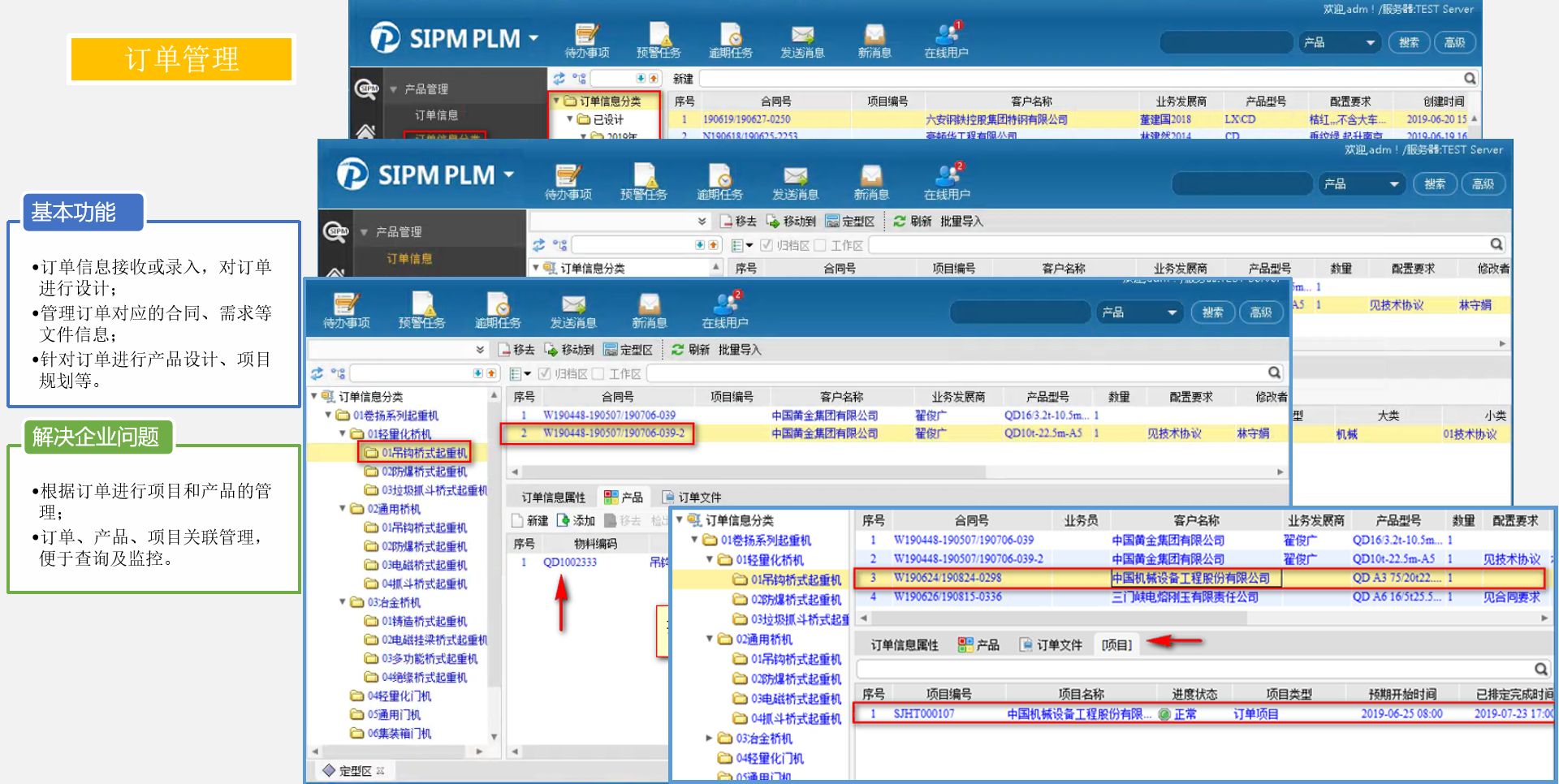This screenshot has height=784, width=1559.
Task: Click magnifier search icon under the 项目 tab
Action: [x=1540, y=669]
